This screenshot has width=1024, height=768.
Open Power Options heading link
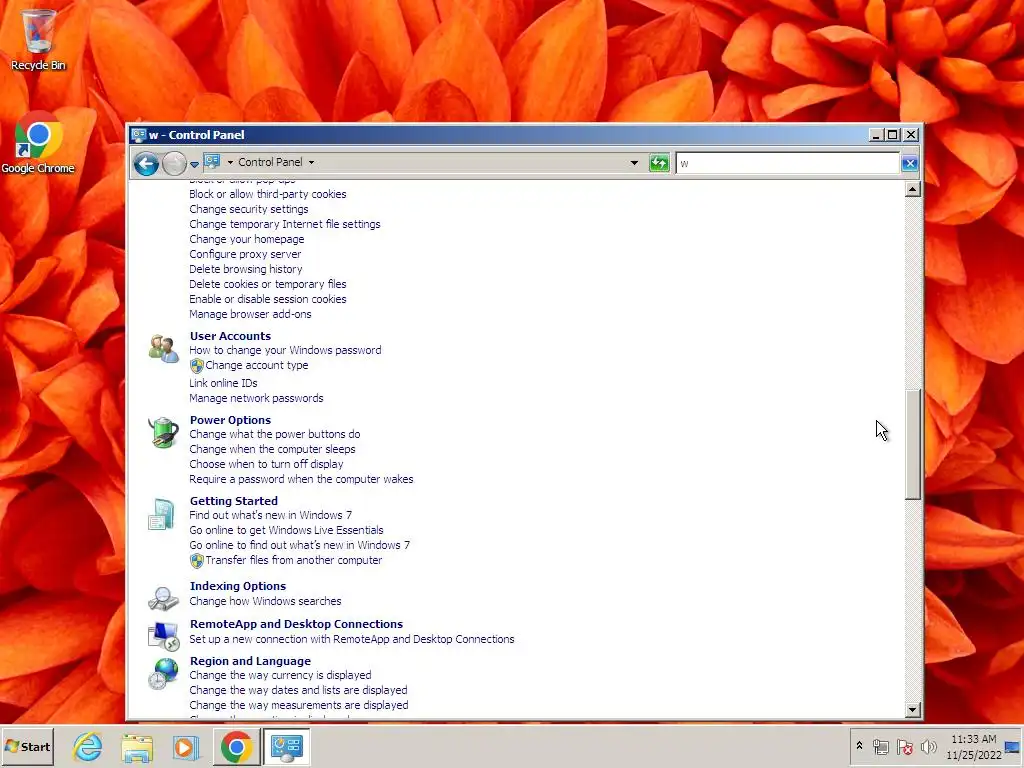(x=230, y=420)
